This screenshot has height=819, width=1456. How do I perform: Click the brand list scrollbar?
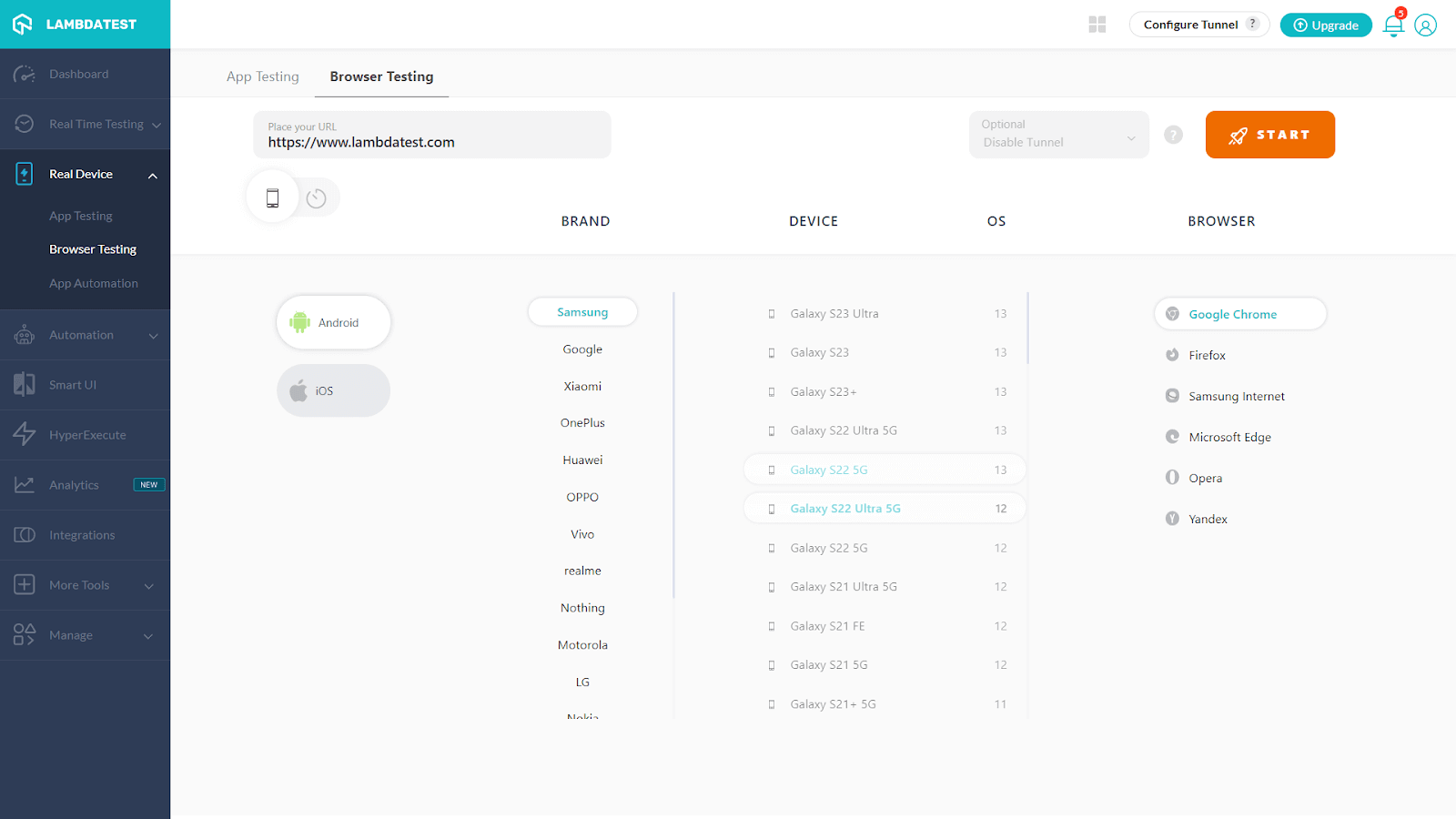point(673,446)
